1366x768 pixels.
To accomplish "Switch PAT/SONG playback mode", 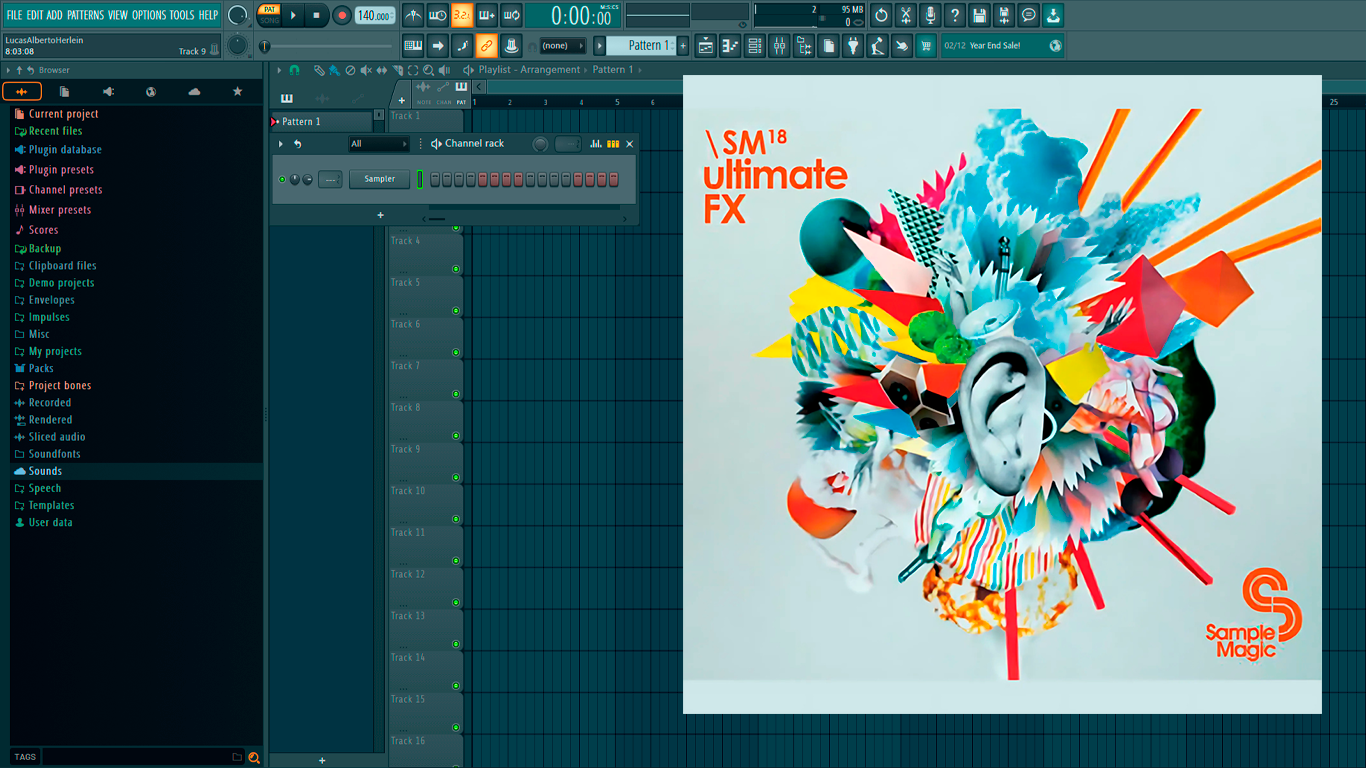I will point(269,15).
